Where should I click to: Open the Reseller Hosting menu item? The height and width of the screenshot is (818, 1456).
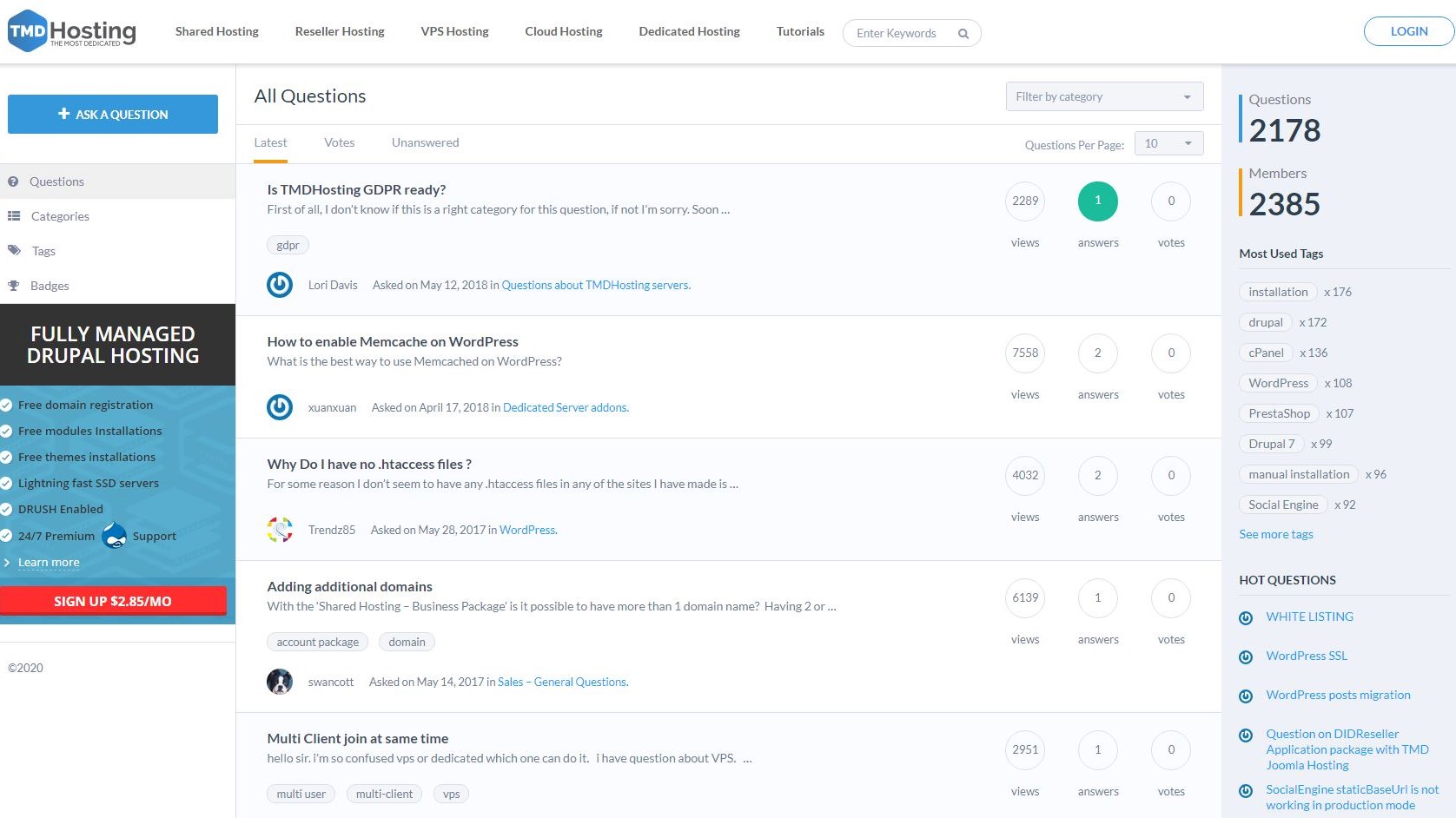340,31
